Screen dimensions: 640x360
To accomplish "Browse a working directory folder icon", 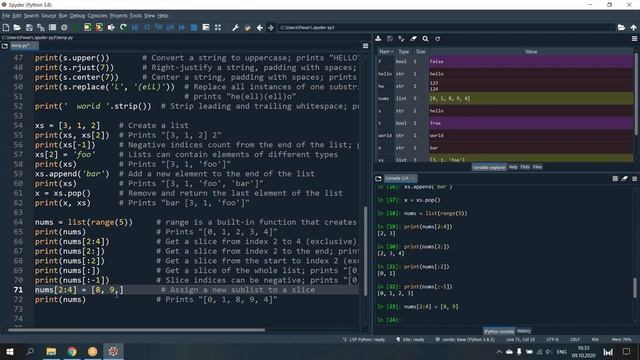I will click(x=621, y=27).
